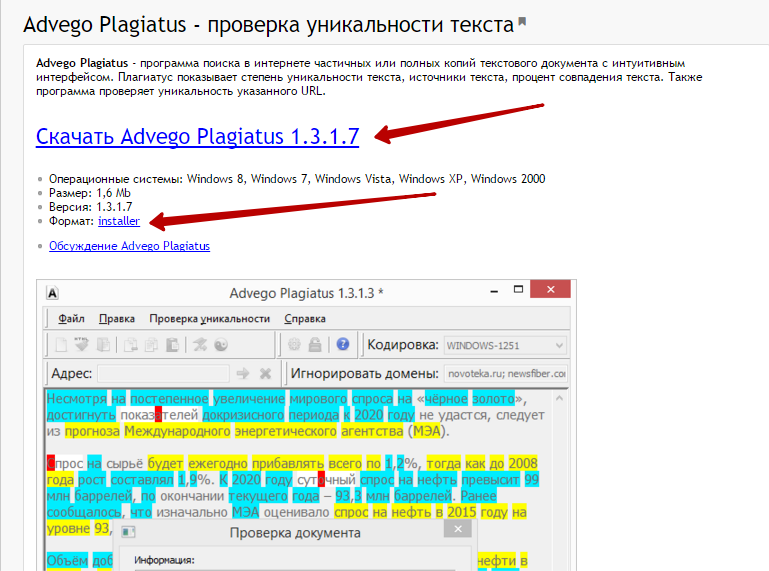This screenshot has height=571, width=769.
Task: Click the yin-yang deep check icon
Action: (221, 345)
